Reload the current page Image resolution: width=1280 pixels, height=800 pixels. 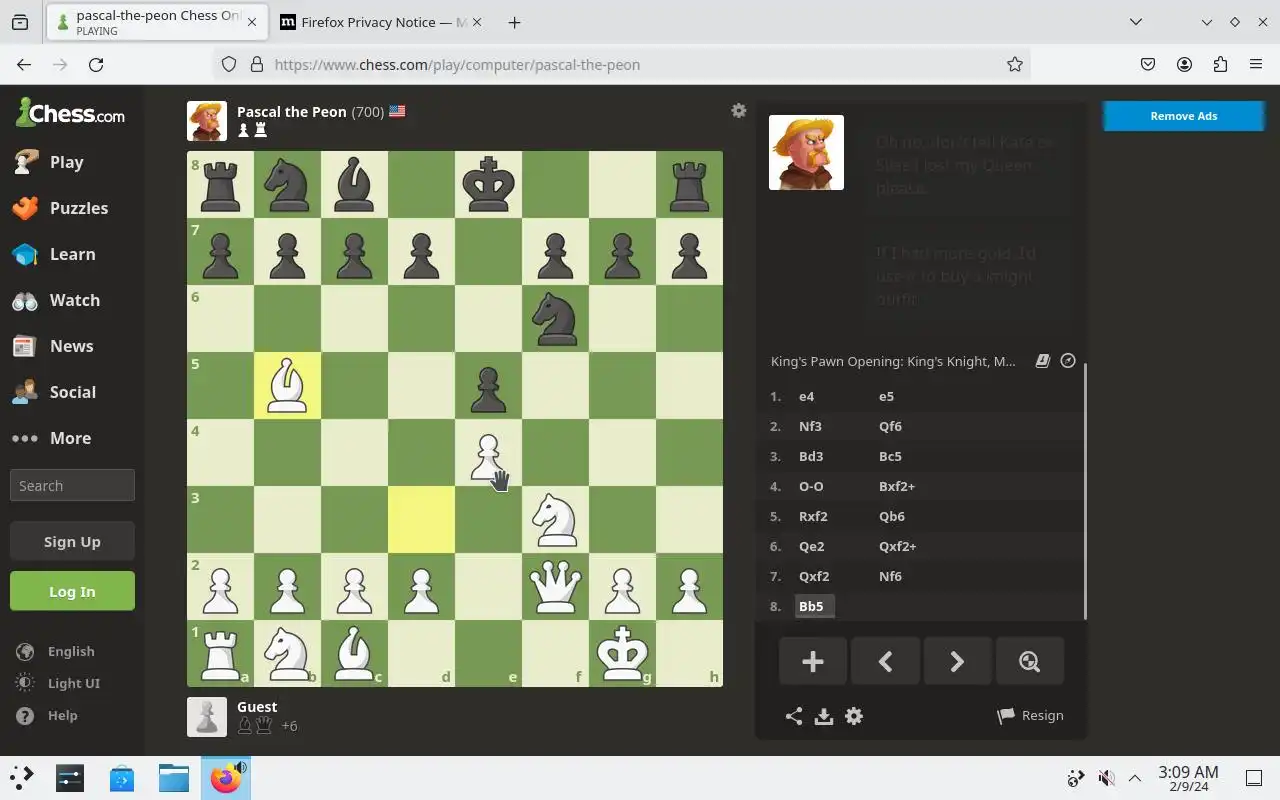point(96,64)
